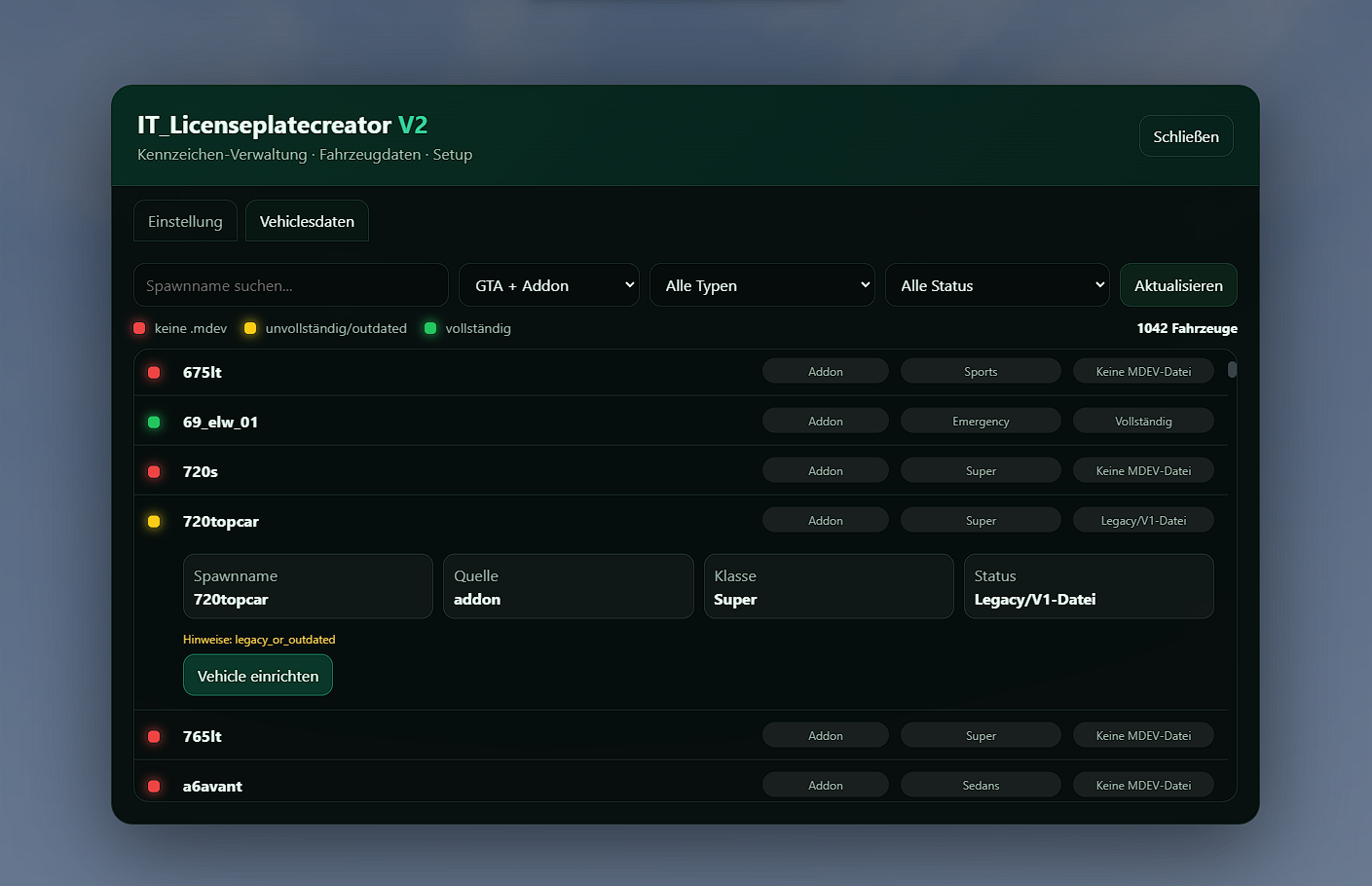This screenshot has width=1372, height=886.
Task: Switch to the Einstellung tab
Action: 185,221
